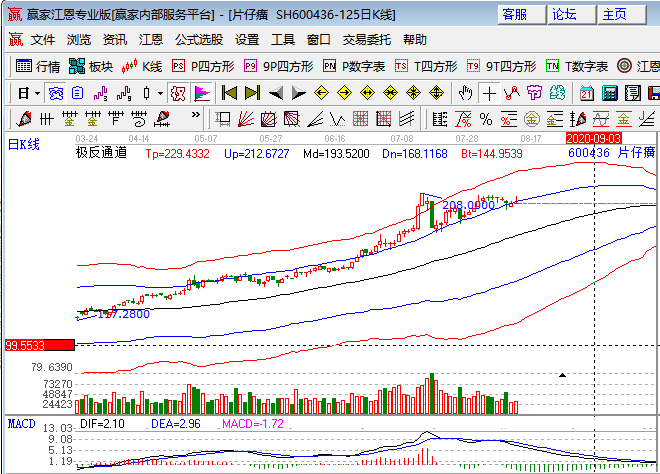Expand the candlestick style dropdown arrow
Image resolution: width=660 pixels, height=474 pixels.
point(160,93)
